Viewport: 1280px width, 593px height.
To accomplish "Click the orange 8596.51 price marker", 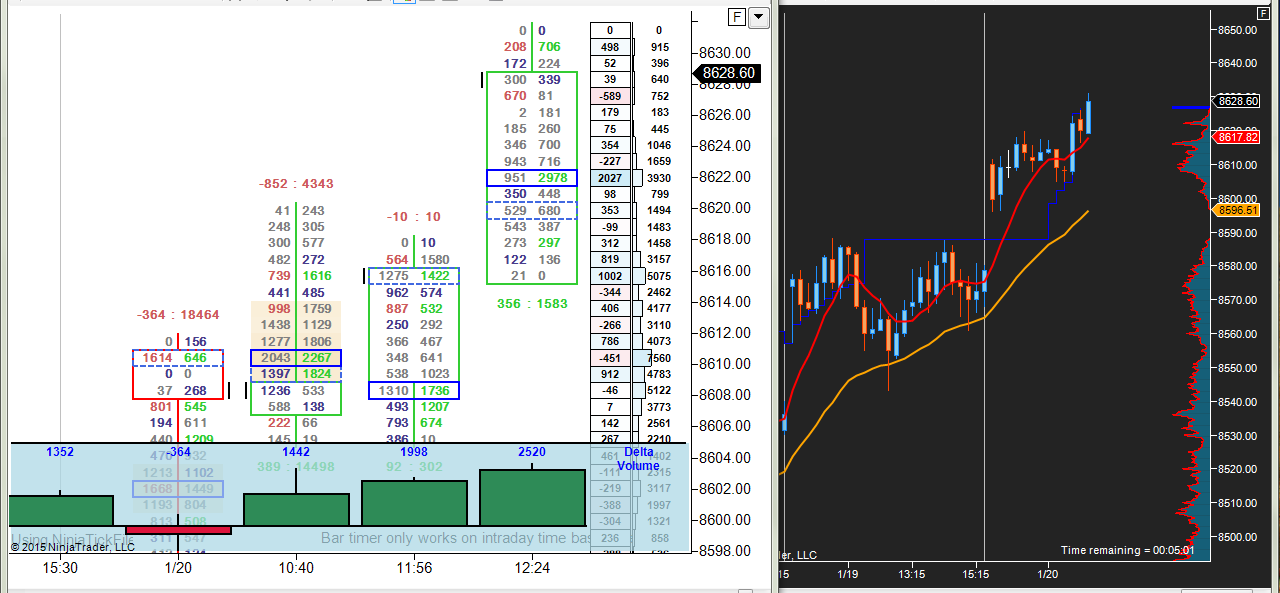I will [x=1238, y=210].
